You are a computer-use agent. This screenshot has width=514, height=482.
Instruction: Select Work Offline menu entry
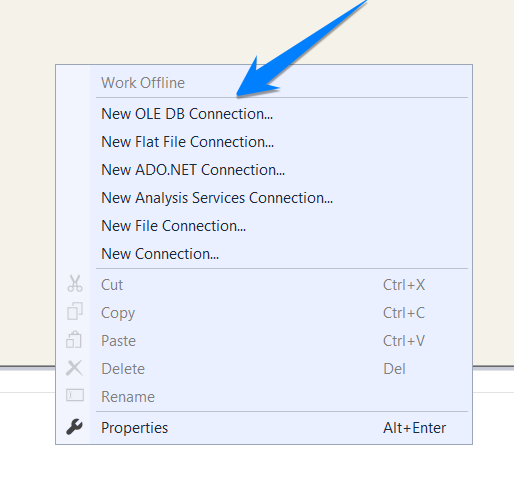pyautogui.click(x=143, y=83)
